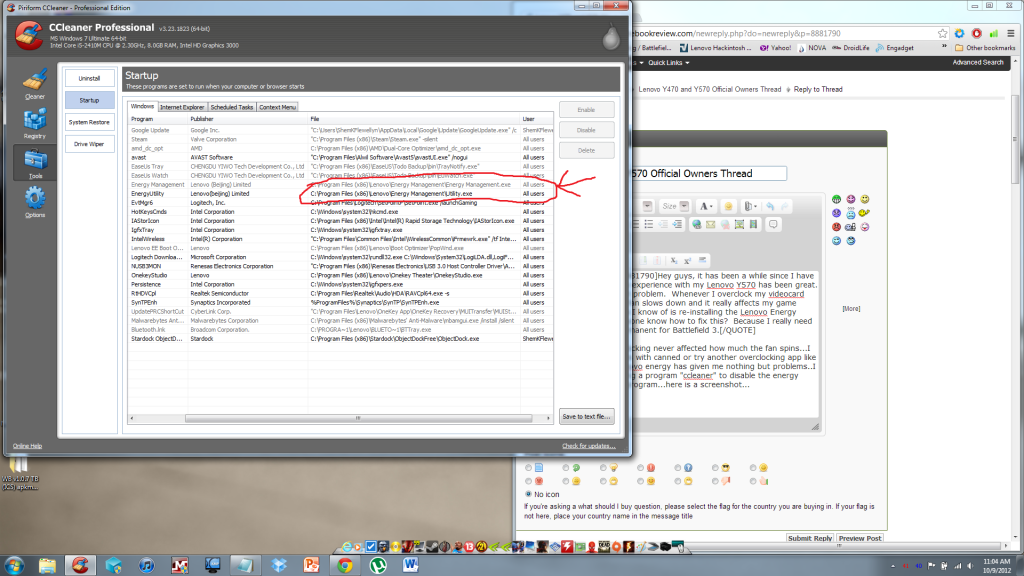Click the Disable button in CCleaner
The width and height of the screenshot is (1024, 576).
pos(586,130)
